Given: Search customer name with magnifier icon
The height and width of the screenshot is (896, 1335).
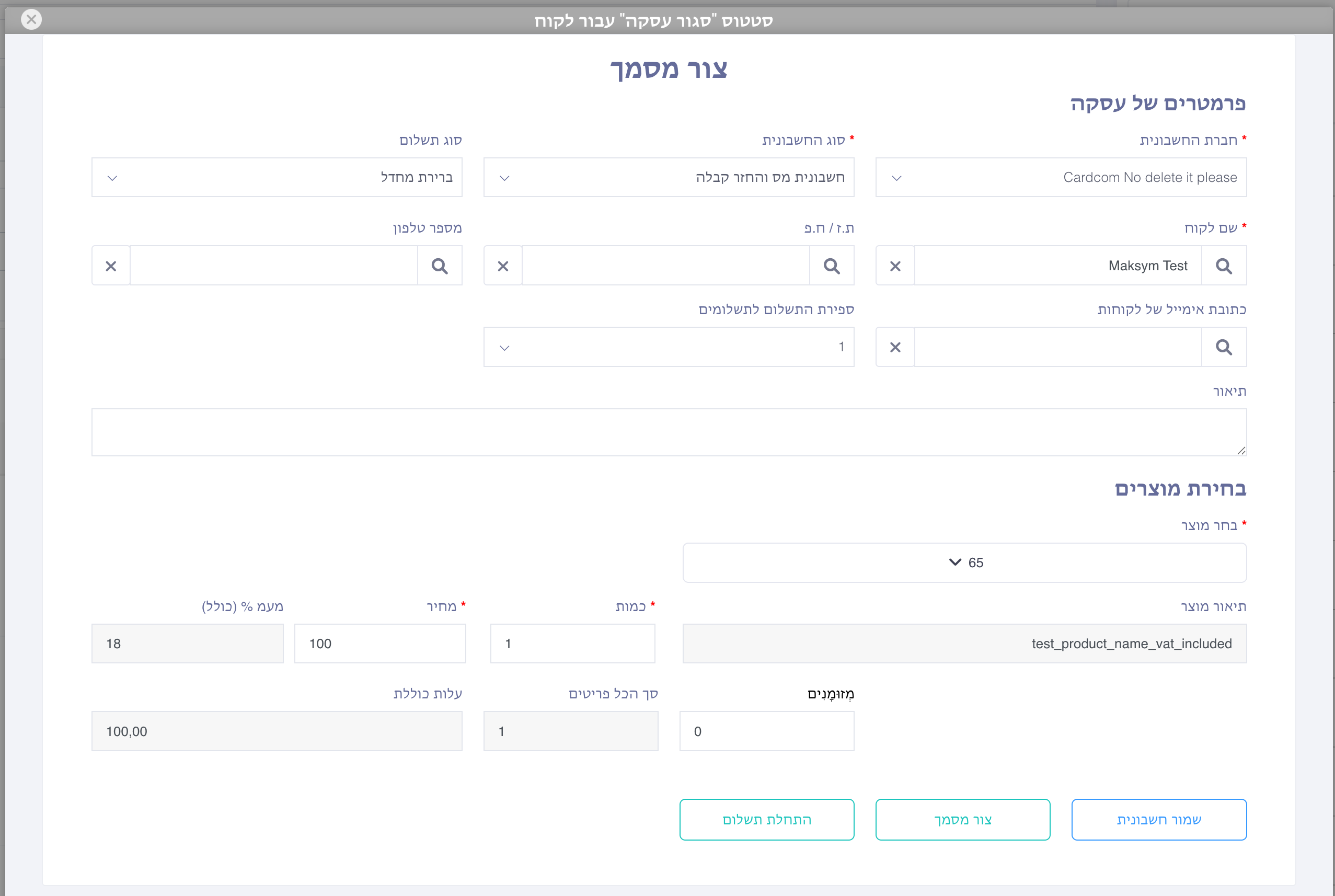Looking at the screenshot, I should pos(1224,266).
